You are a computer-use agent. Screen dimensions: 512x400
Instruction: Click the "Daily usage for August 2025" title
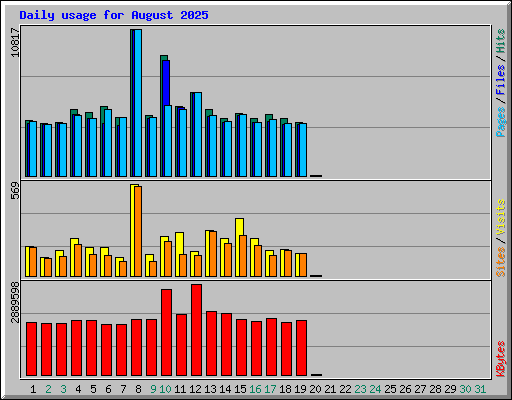[114, 15]
